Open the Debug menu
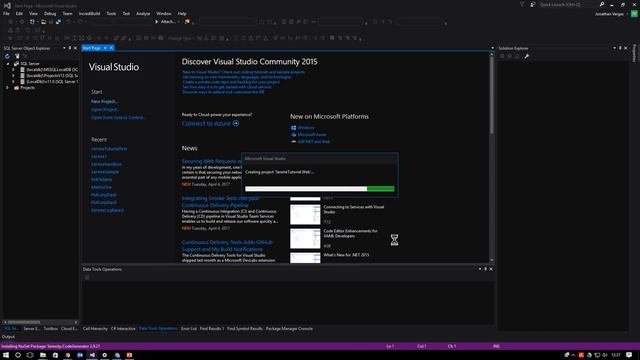This screenshot has width=640, height=360. [50, 13]
